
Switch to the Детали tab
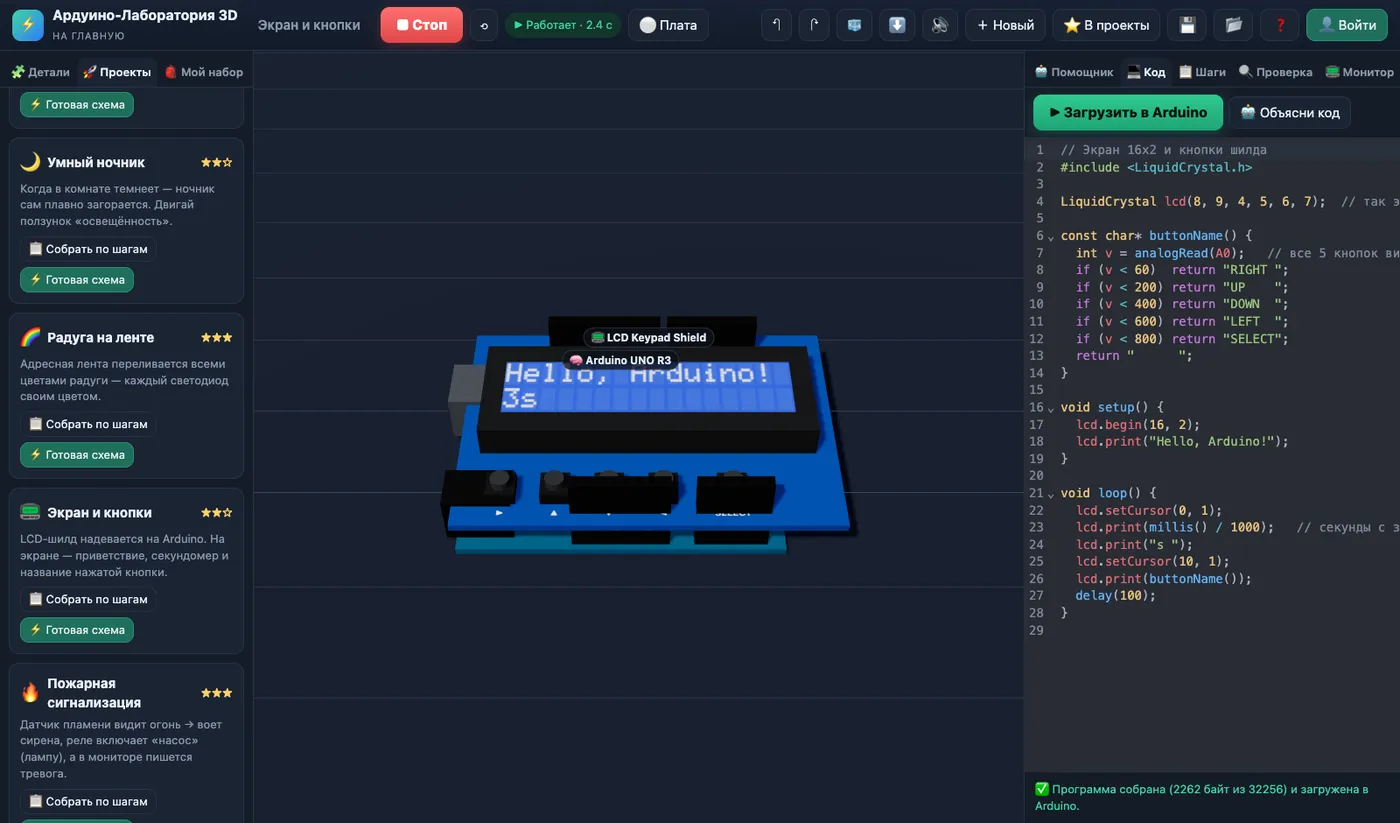(x=40, y=72)
